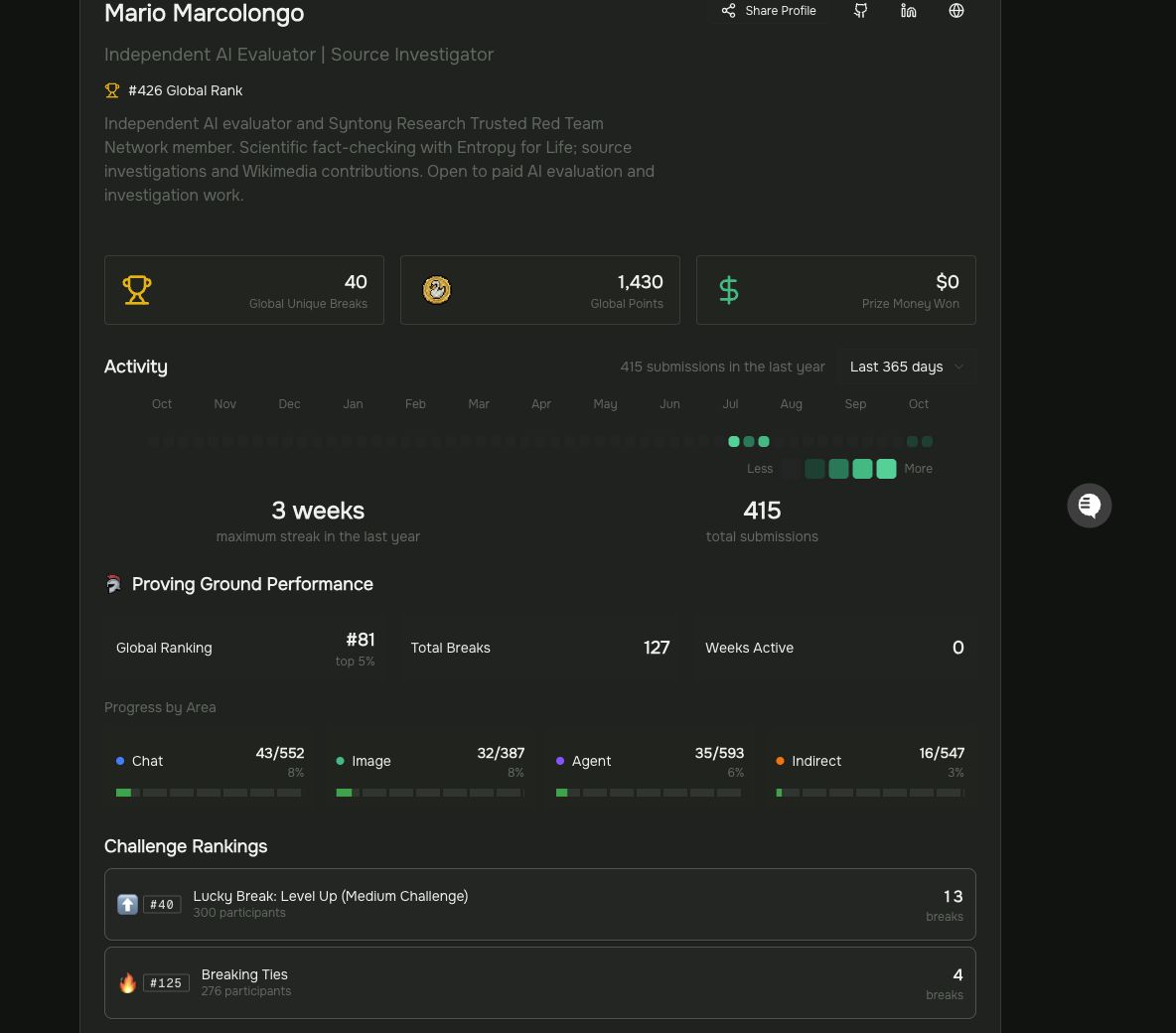The image size is (1176, 1033).
Task: Click the 3 weeks maximum streak stat
Action: 318,520
